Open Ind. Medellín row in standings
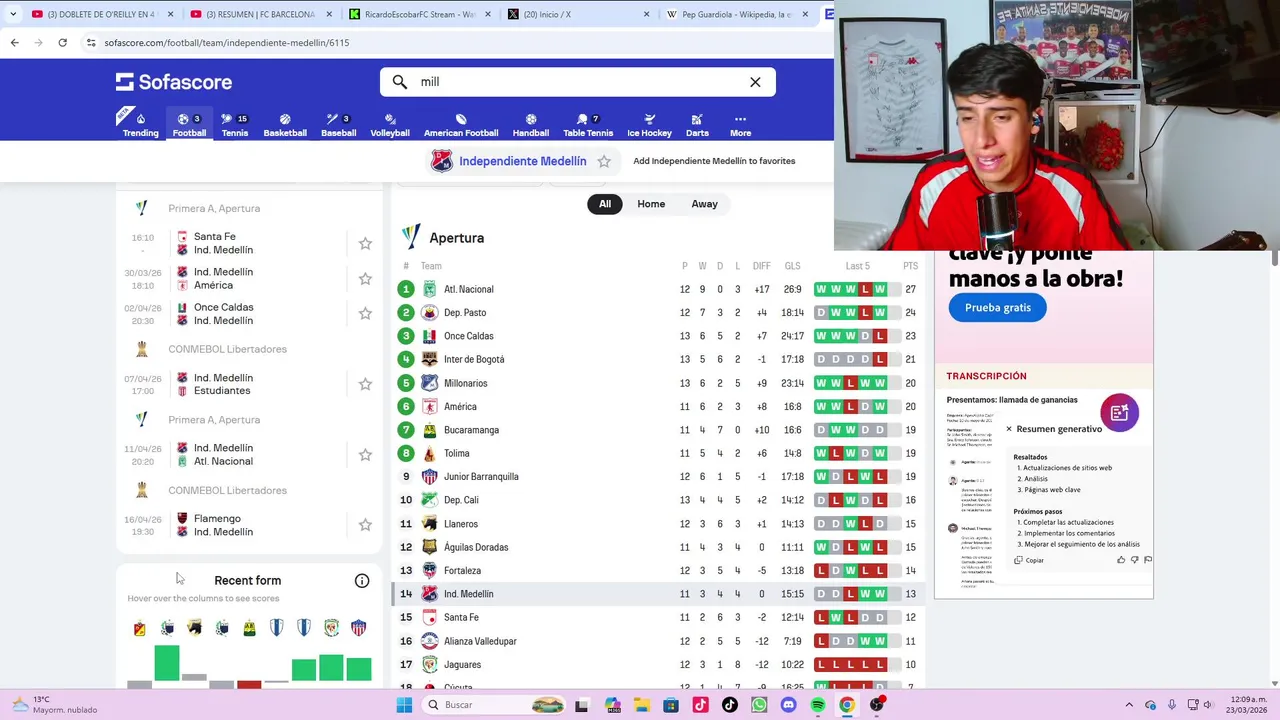Viewport: 1280px width, 720px height. 658,594
